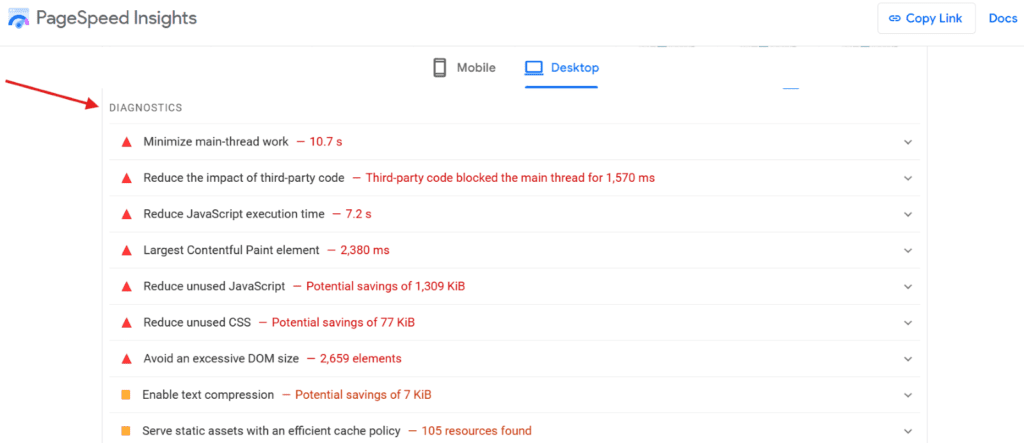Expand Reduce JavaScript execution time chevron

click(908, 214)
